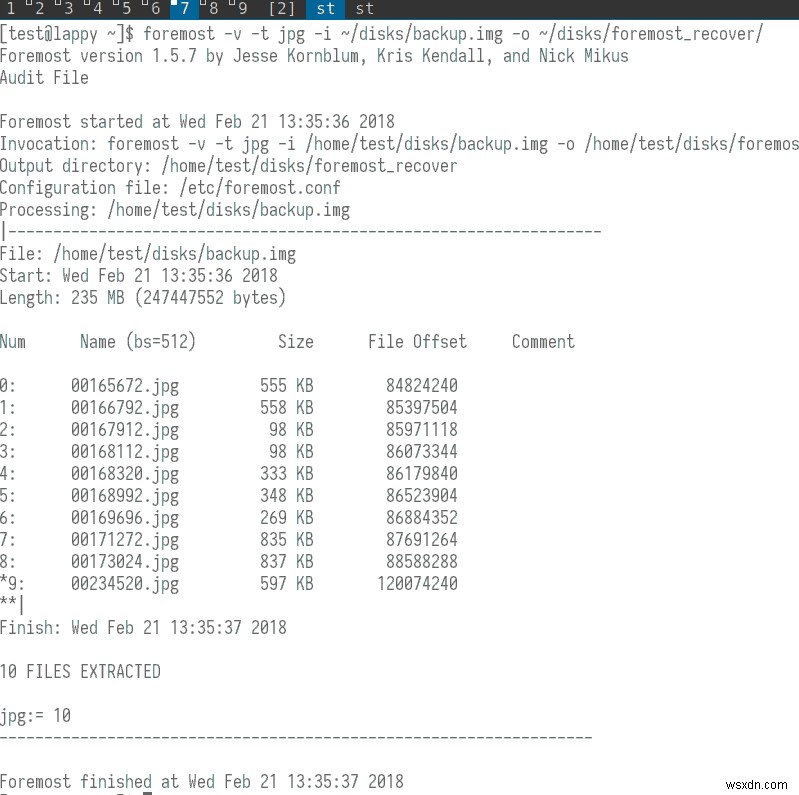Click file name 00171272.jpg
Image resolution: width=799 pixels, height=795 pixels.
click(x=125, y=540)
